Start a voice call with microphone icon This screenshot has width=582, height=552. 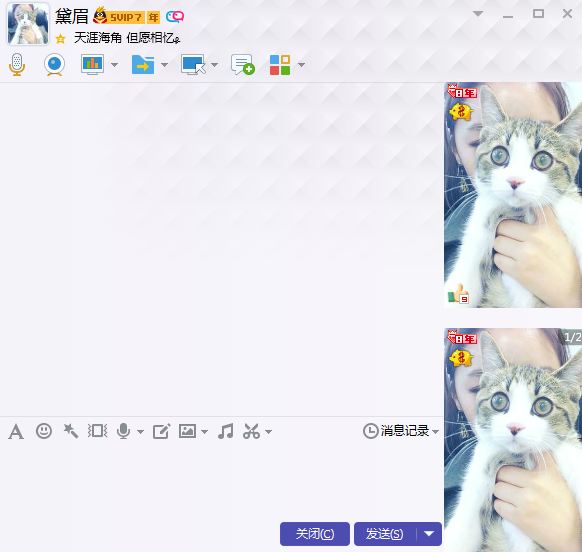click(x=17, y=65)
